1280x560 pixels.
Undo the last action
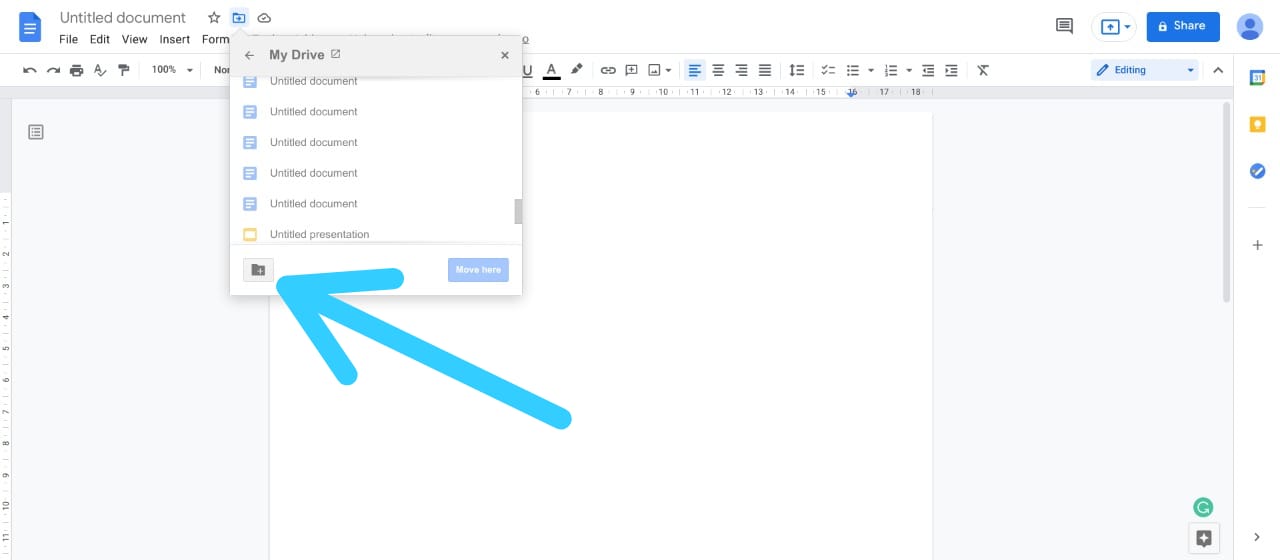click(29, 70)
